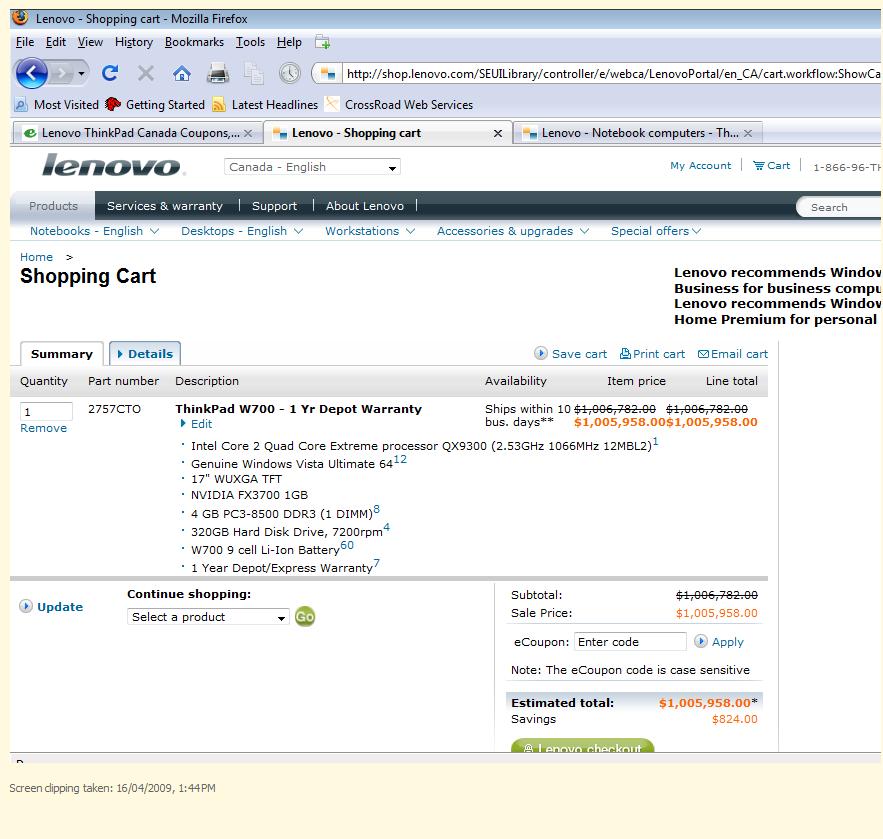The width and height of the screenshot is (883, 839).
Task: Switch to Lenovo Notebook computers tab
Action: point(637,133)
